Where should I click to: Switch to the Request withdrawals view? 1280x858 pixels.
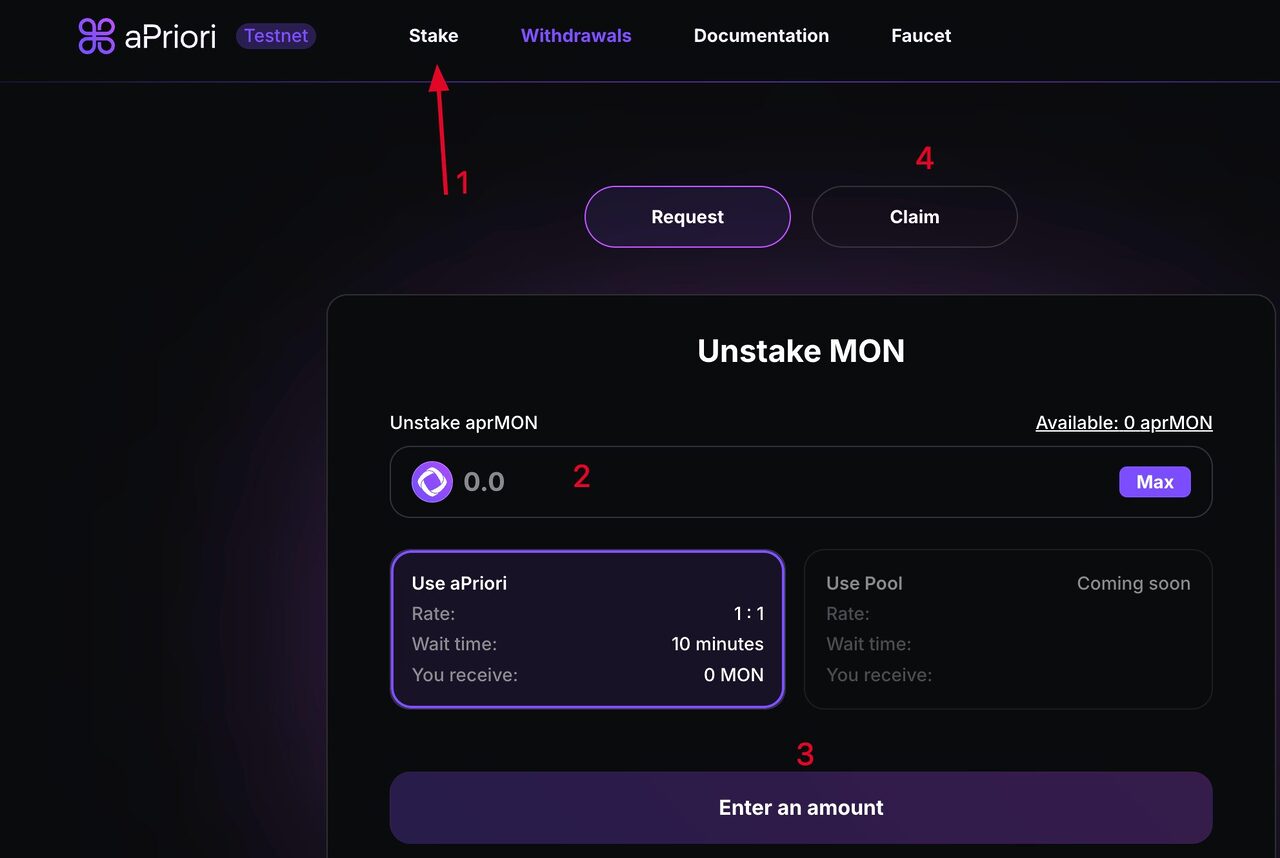point(687,217)
